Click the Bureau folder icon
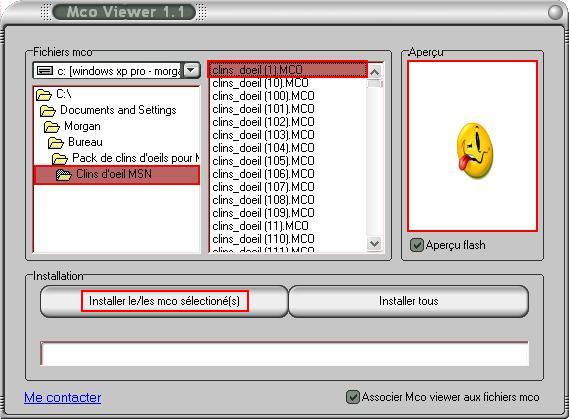Image resolution: width=569 pixels, height=419 pixels. coord(56,143)
